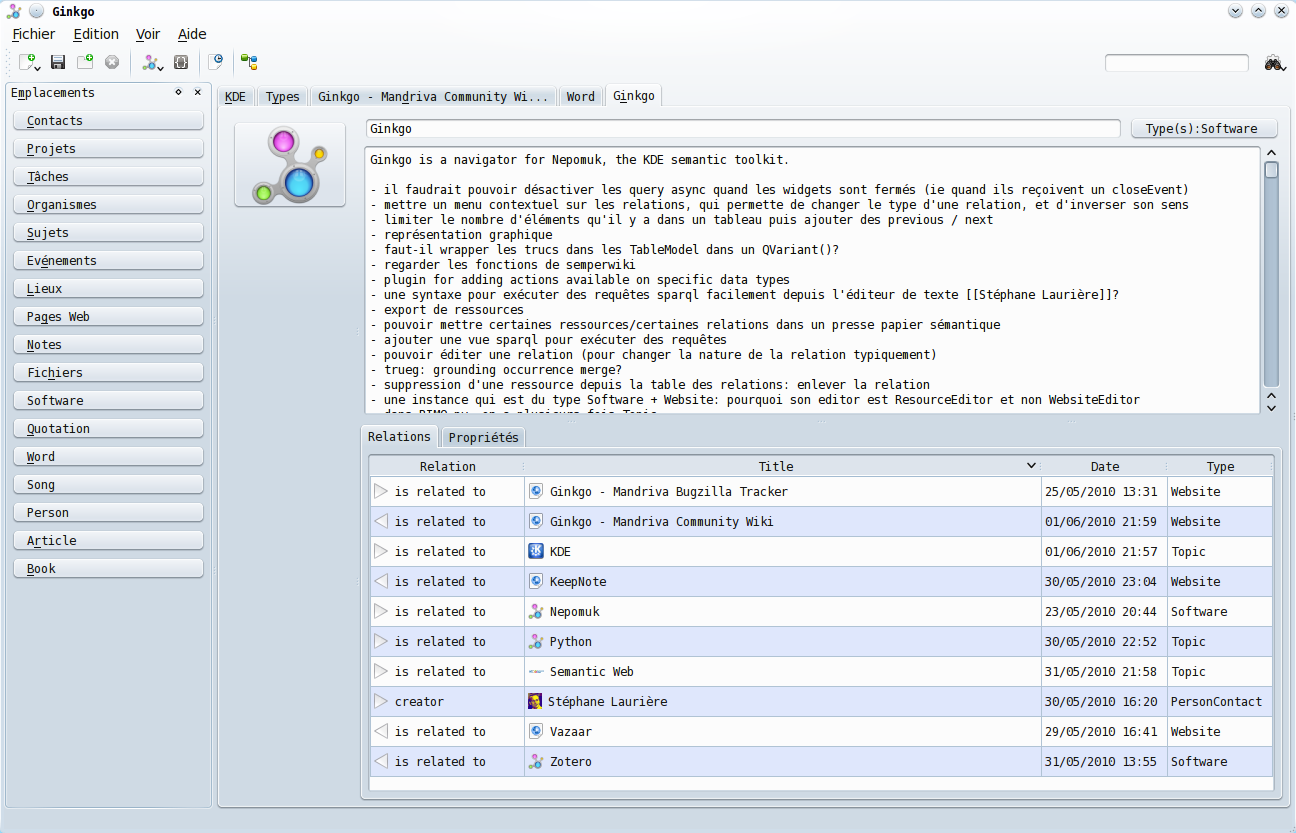The width and height of the screenshot is (1296, 833).
Task: Click the icon beside Python
Action: point(536,641)
